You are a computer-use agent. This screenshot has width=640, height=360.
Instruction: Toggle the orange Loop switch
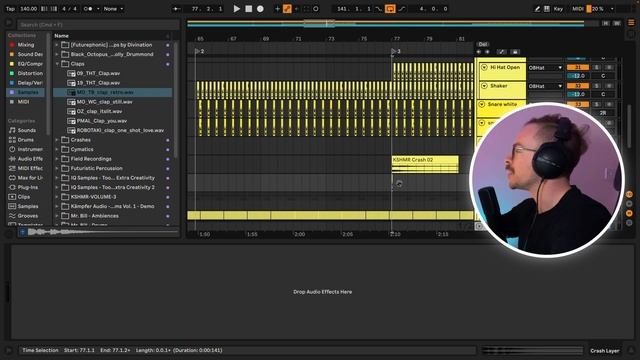tap(390, 9)
